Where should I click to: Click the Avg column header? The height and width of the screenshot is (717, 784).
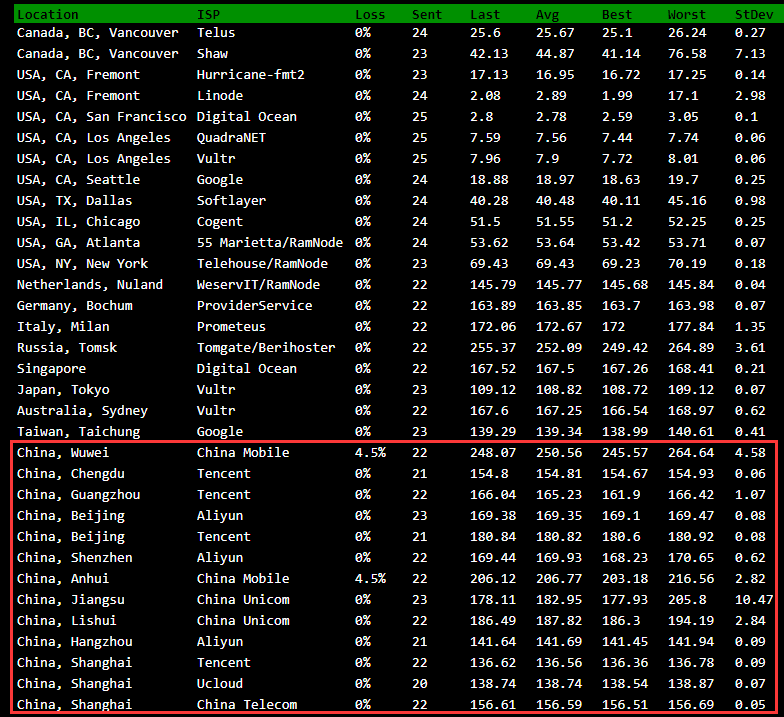pyautogui.click(x=548, y=14)
